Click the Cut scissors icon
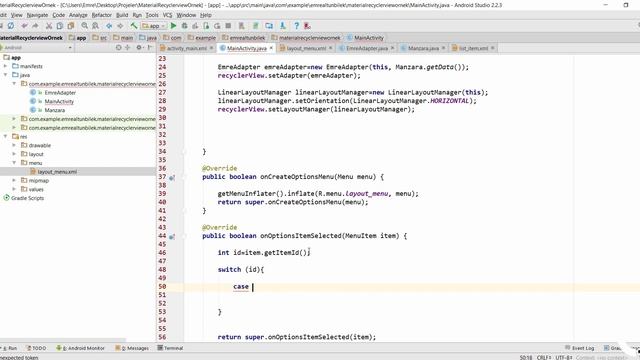The width and height of the screenshot is (640, 360). pos(49,26)
